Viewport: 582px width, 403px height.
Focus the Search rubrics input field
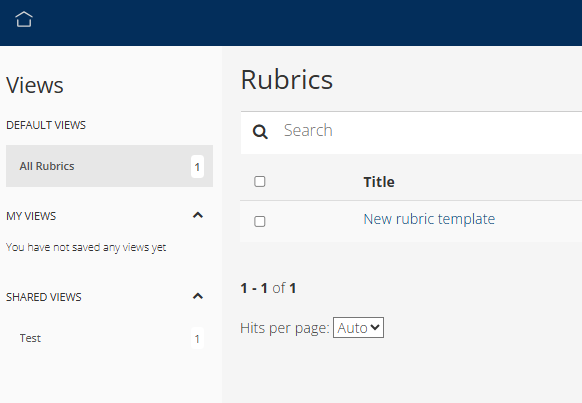point(431,131)
